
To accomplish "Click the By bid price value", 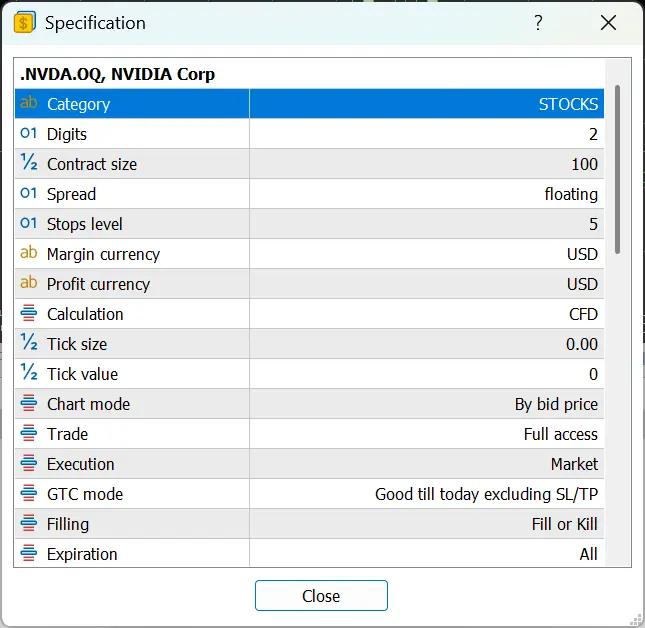I will click(556, 405).
